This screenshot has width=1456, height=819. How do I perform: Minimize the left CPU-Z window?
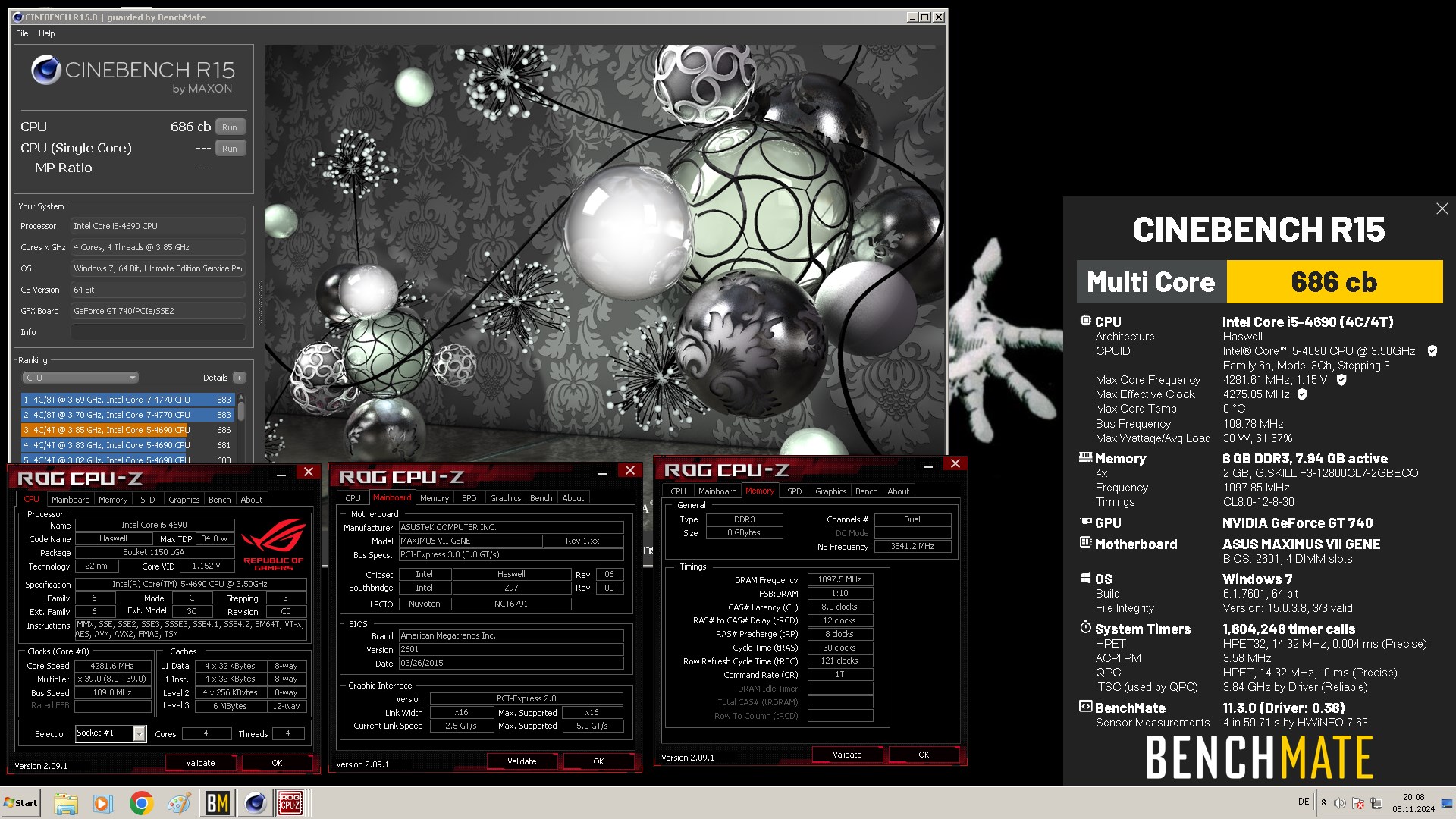[281, 473]
